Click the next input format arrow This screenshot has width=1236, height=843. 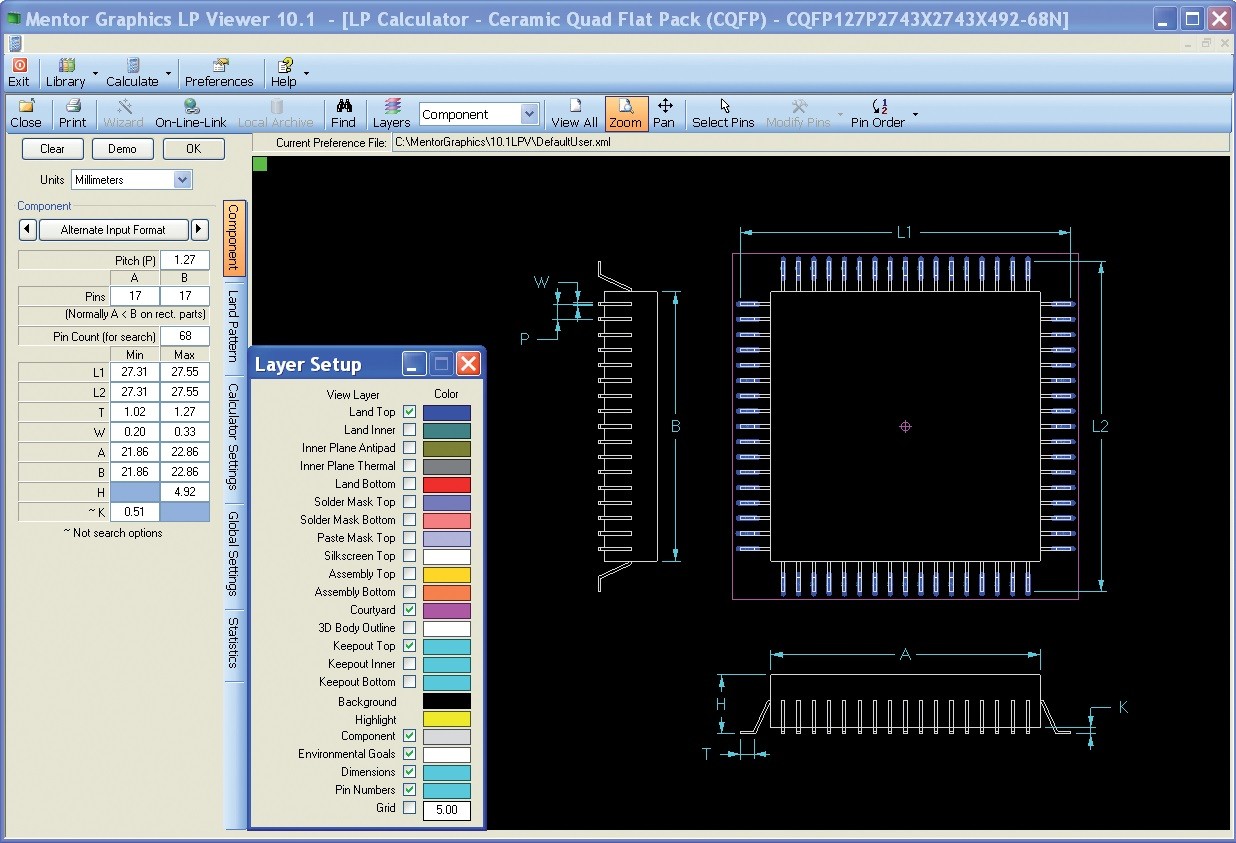coord(199,230)
